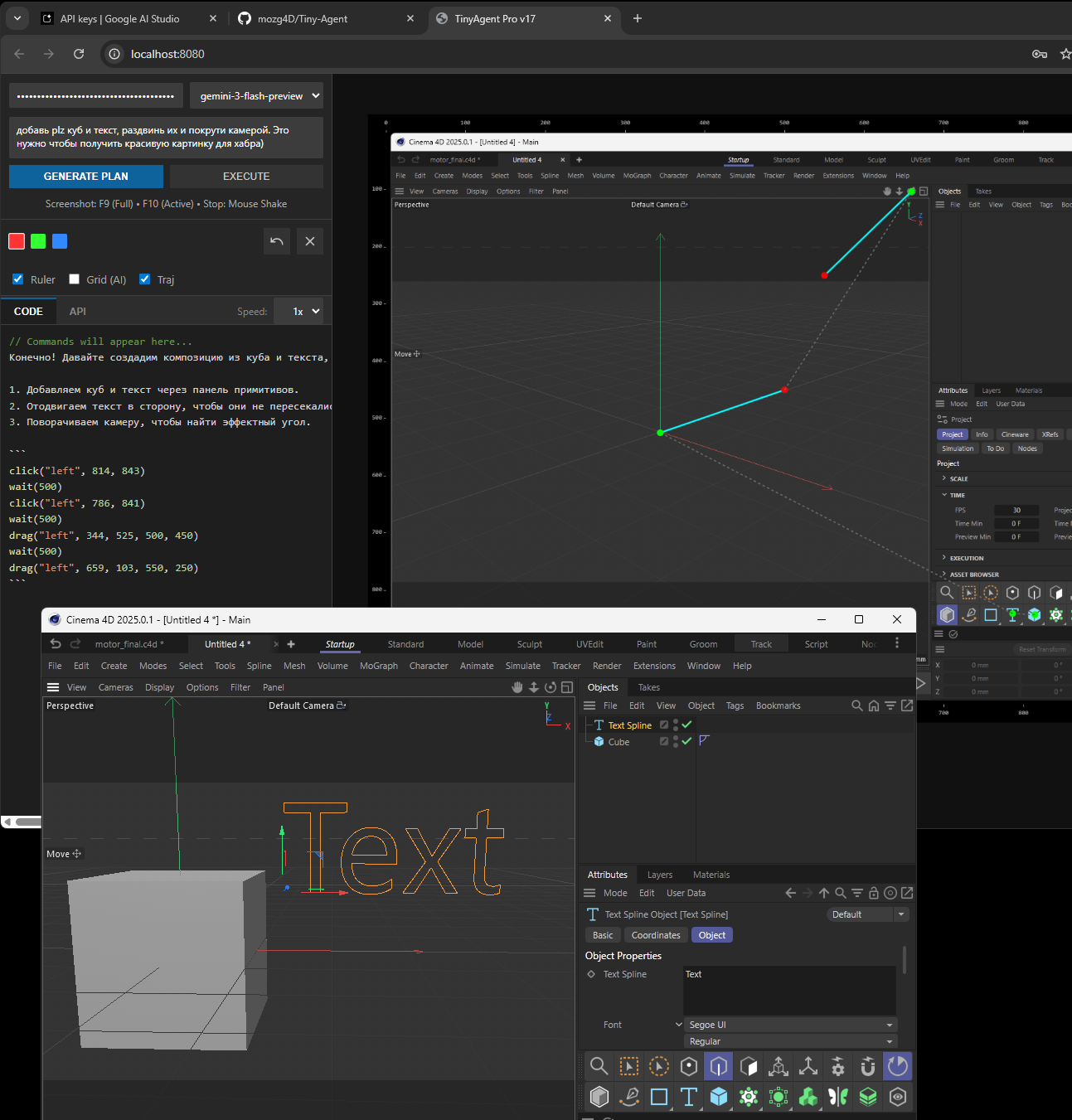The image size is (1072, 1120).
Task: Click the undo arrow in TinyAgent panel
Action: pyautogui.click(x=277, y=241)
